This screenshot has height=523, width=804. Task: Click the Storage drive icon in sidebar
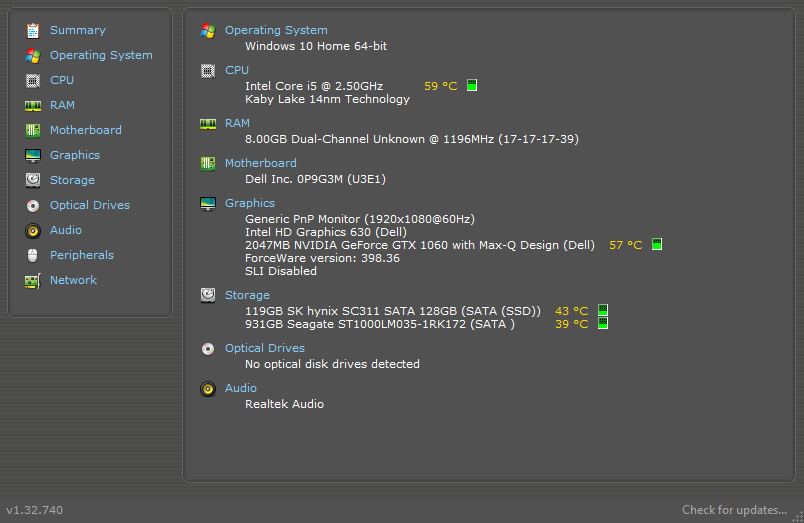pos(33,180)
